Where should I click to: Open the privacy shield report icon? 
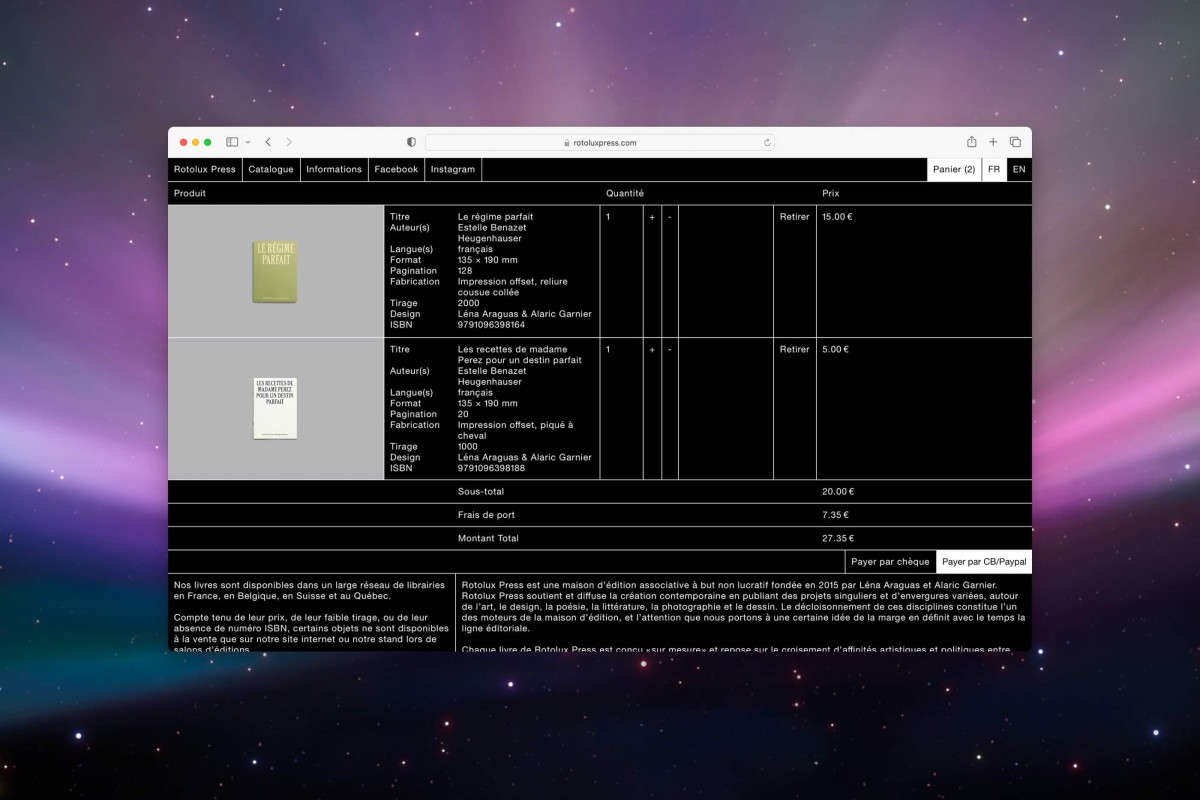[411, 142]
